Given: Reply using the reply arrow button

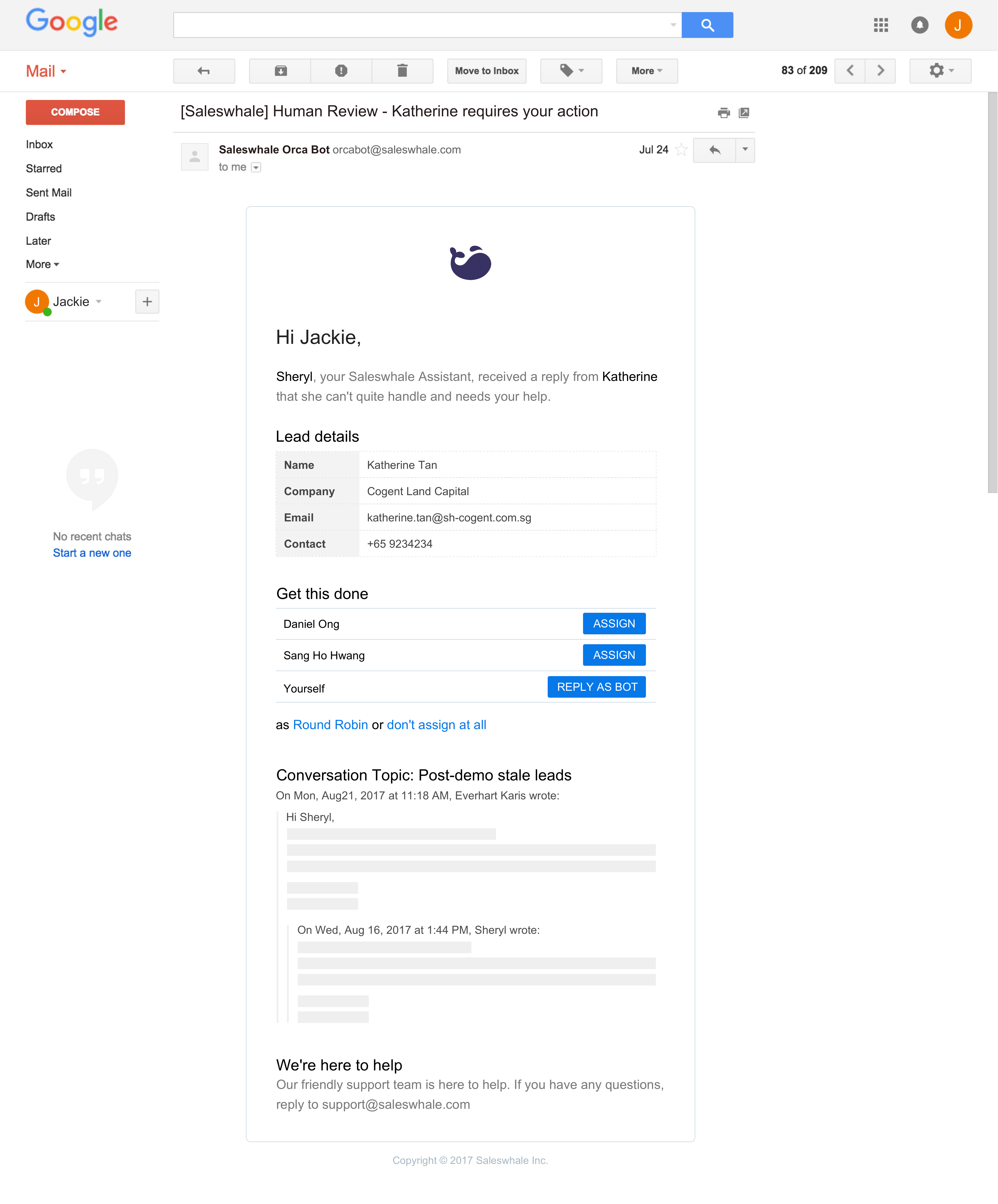Looking at the screenshot, I should (714, 150).
